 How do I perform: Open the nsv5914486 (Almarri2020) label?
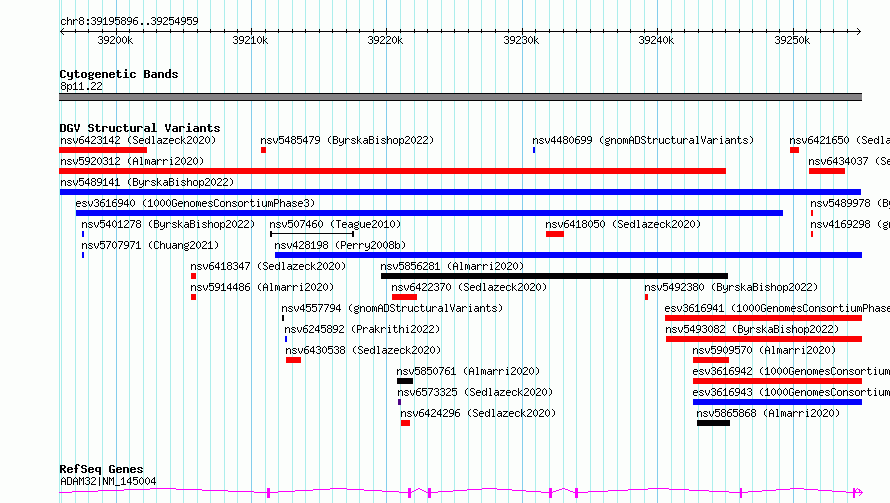pos(262,287)
